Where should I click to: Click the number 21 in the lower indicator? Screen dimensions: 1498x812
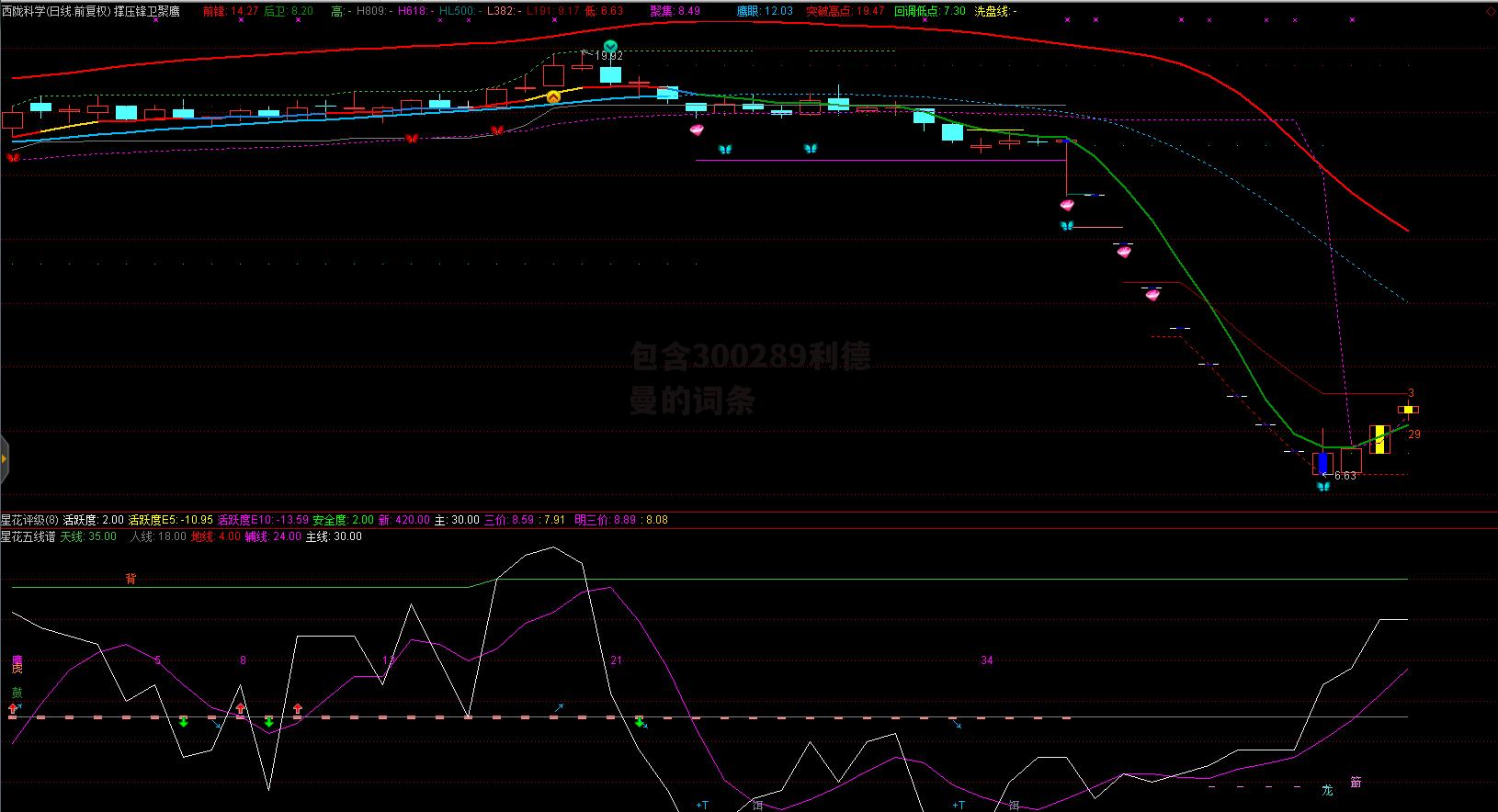(616, 660)
